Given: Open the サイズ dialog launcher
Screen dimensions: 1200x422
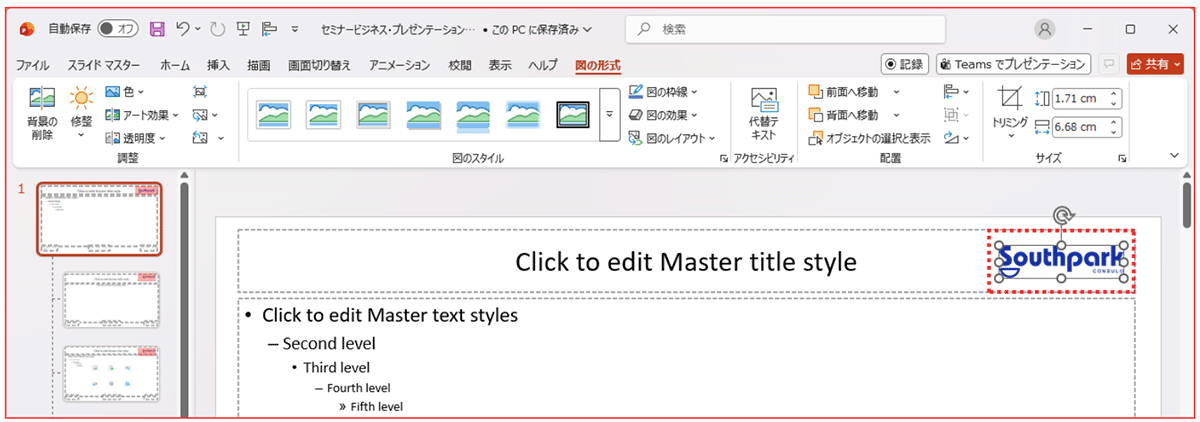Looking at the screenshot, I should [1122, 159].
